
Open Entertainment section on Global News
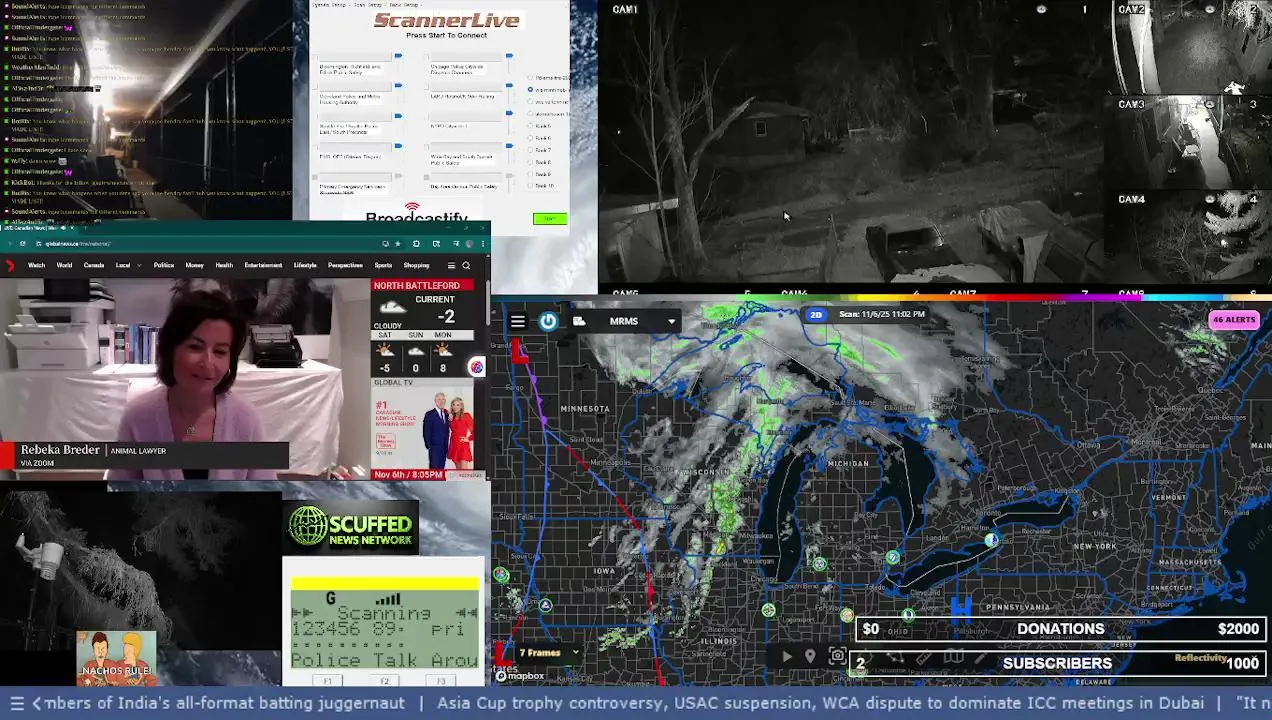tap(263, 265)
